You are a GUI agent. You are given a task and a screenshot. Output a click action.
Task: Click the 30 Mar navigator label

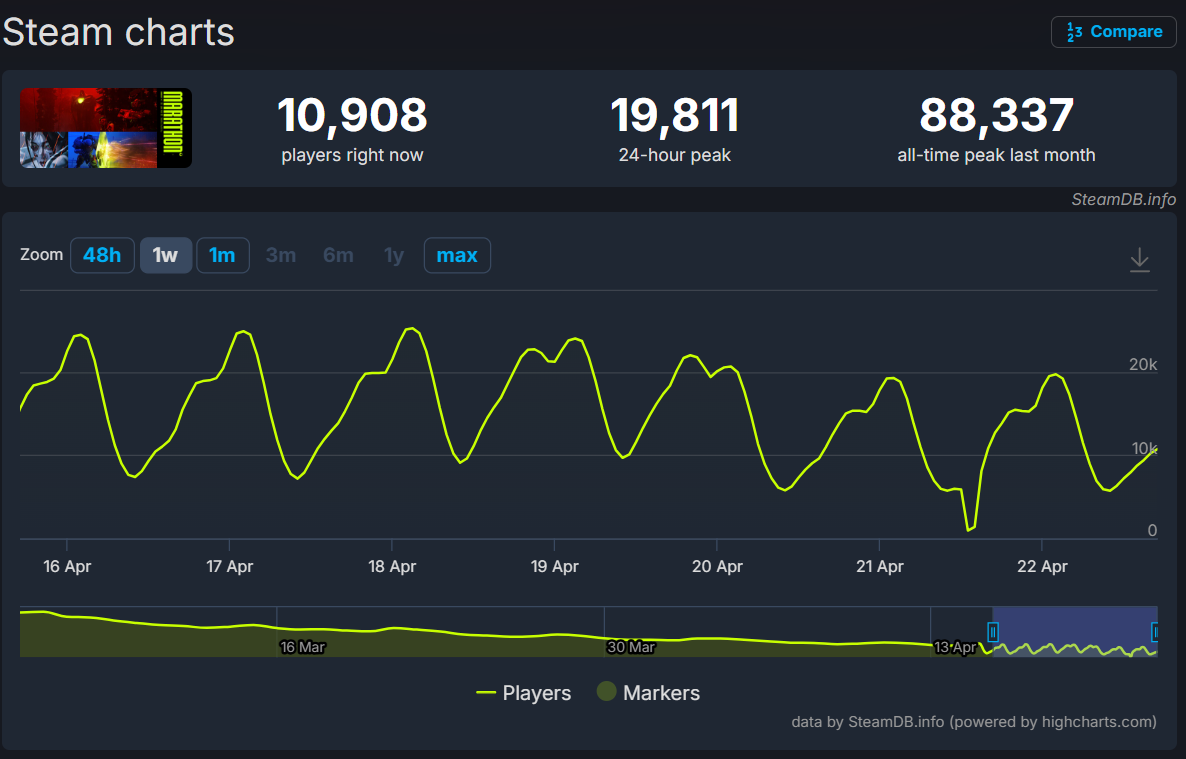(x=631, y=647)
